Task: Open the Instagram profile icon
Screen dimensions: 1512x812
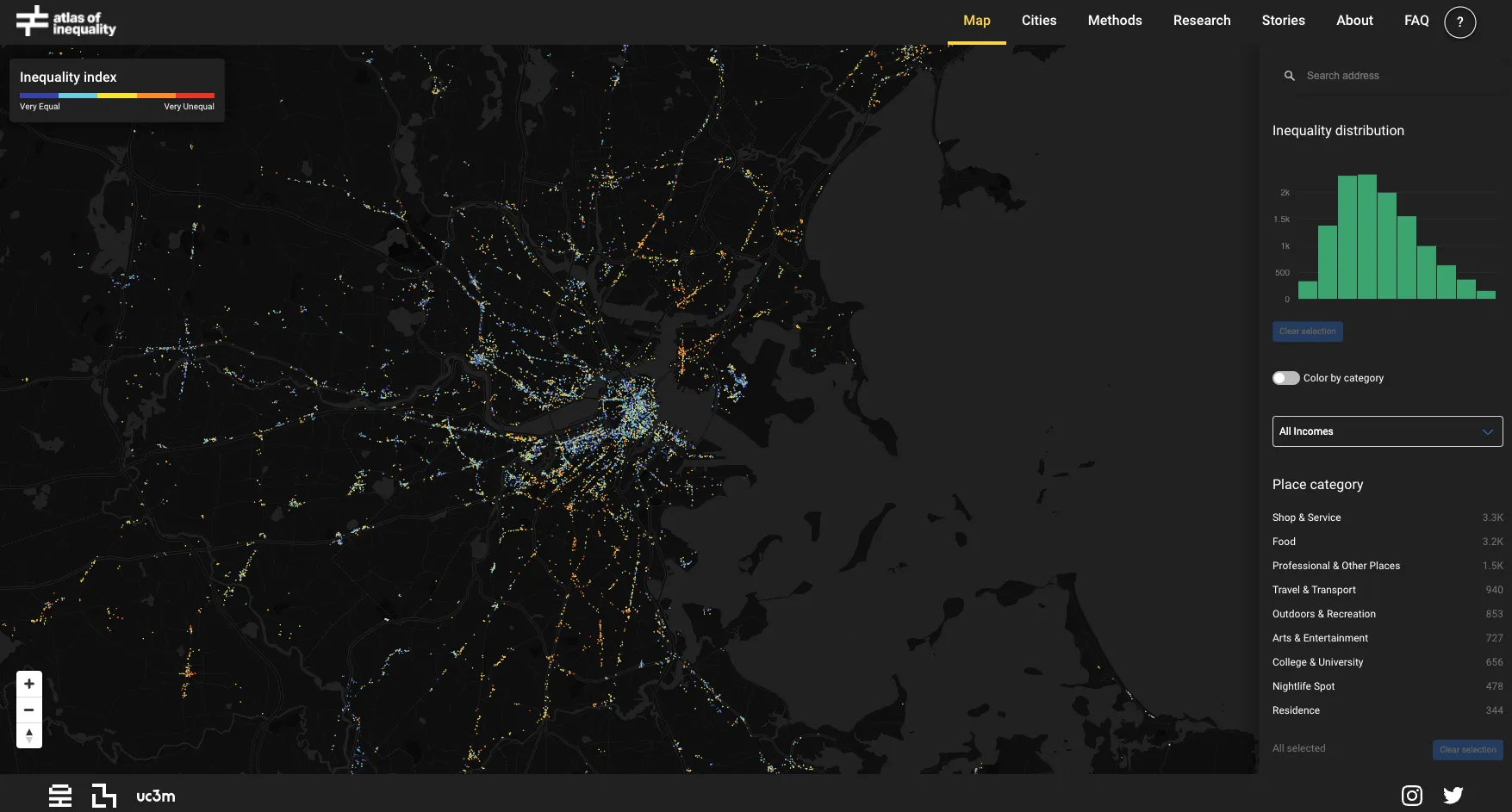Action: point(1411,796)
